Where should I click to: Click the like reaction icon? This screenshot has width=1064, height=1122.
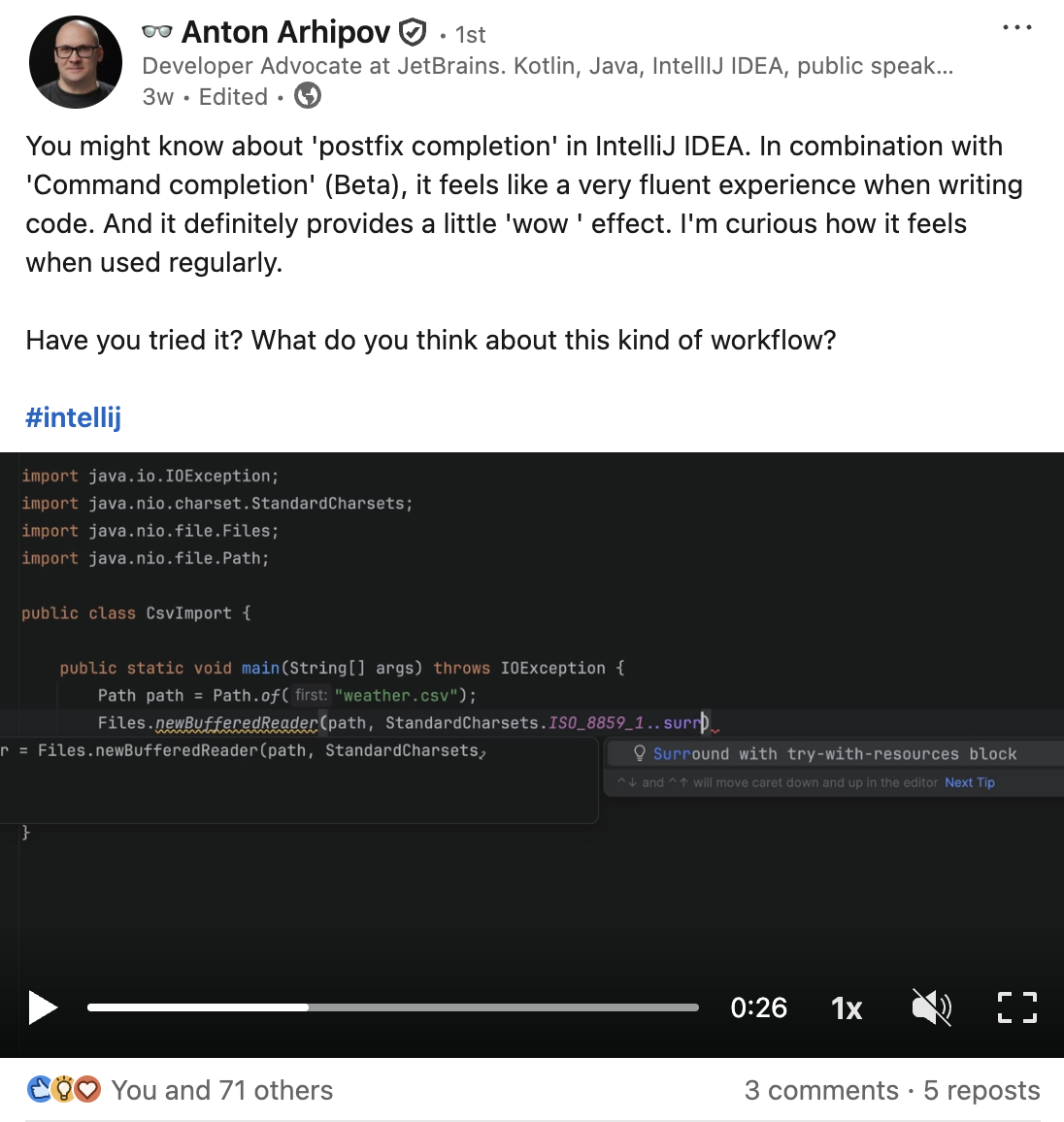[40, 1090]
